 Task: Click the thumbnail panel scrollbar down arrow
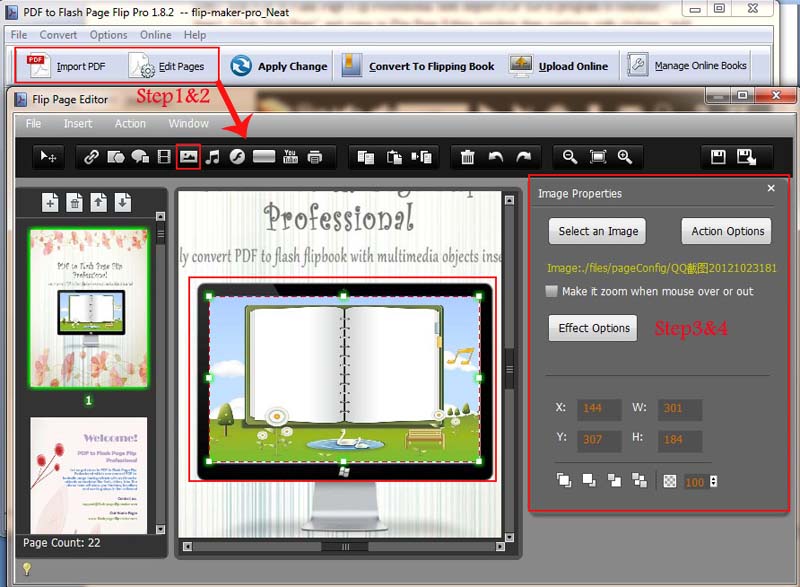coord(160,529)
